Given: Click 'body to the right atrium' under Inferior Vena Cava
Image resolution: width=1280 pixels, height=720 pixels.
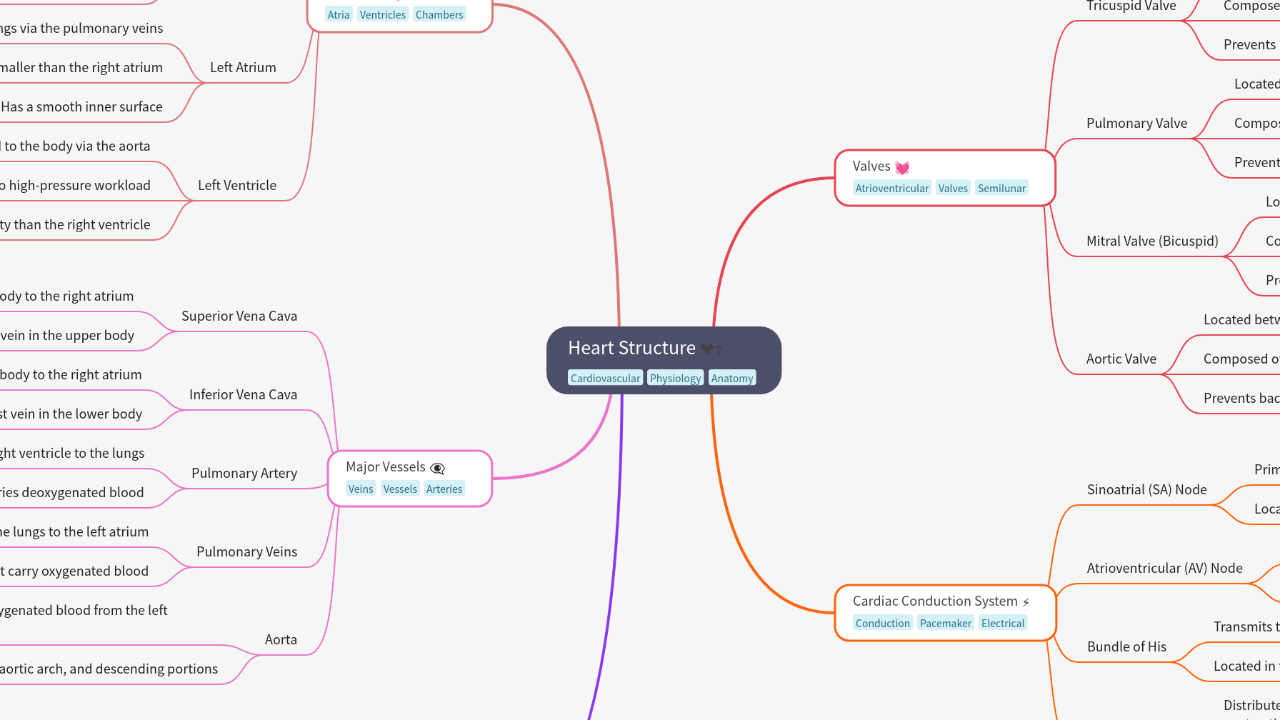Looking at the screenshot, I should [x=71, y=375].
